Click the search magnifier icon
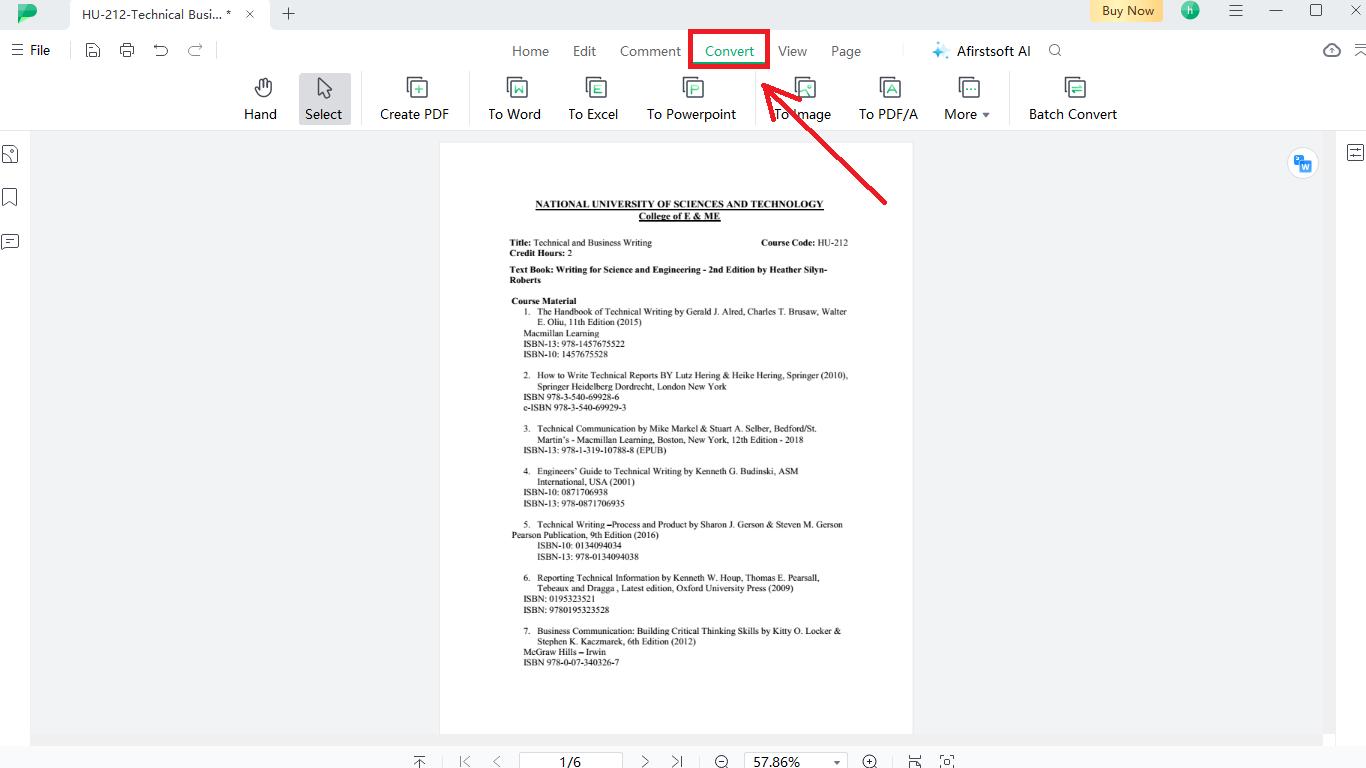 point(1055,50)
